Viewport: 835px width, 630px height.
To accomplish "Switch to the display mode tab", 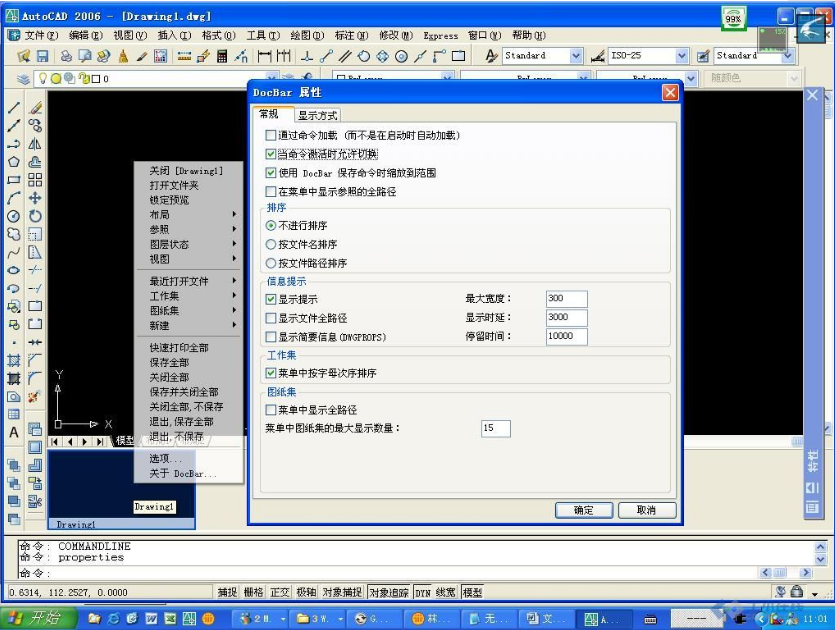I will (x=317, y=115).
